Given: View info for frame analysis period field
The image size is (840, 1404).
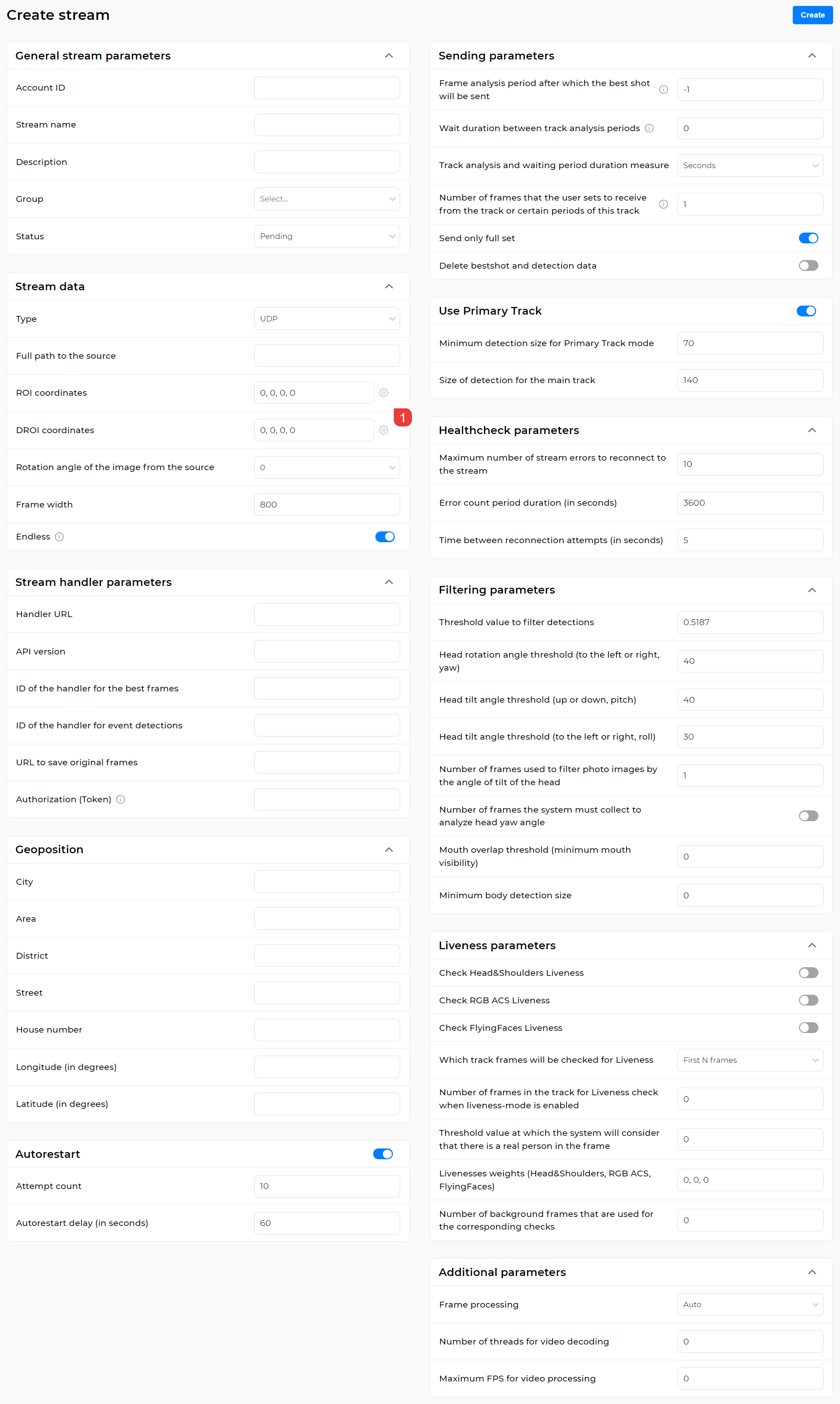Looking at the screenshot, I should pos(663,89).
